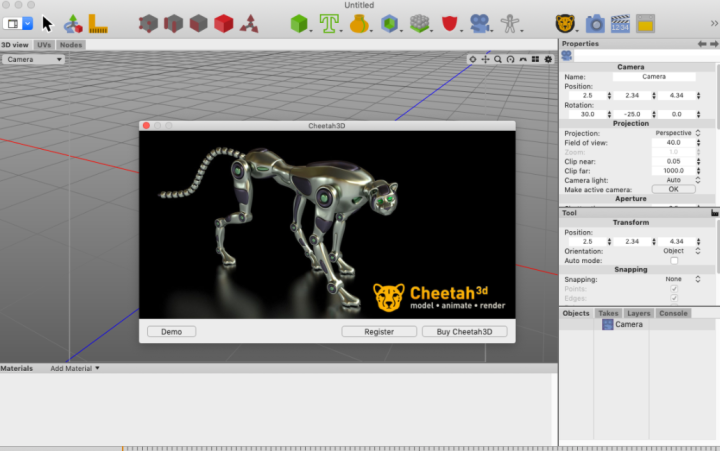
Task: Go forward in Properties with right arrow
Action: tap(714, 44)
